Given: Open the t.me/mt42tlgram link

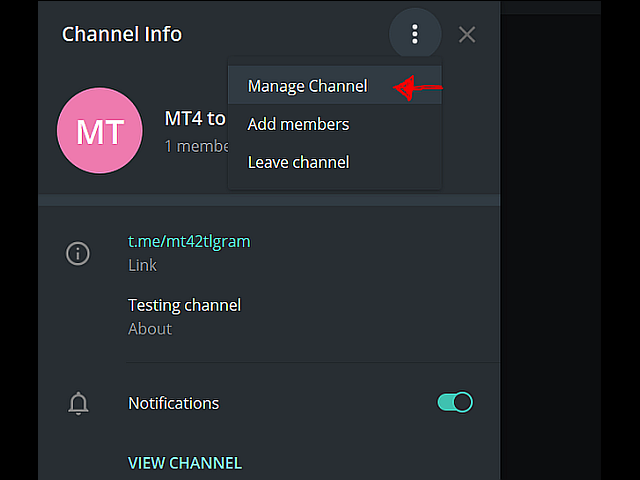Looking at the screenshot, I should pyautogui.click(x=189, y=241).
